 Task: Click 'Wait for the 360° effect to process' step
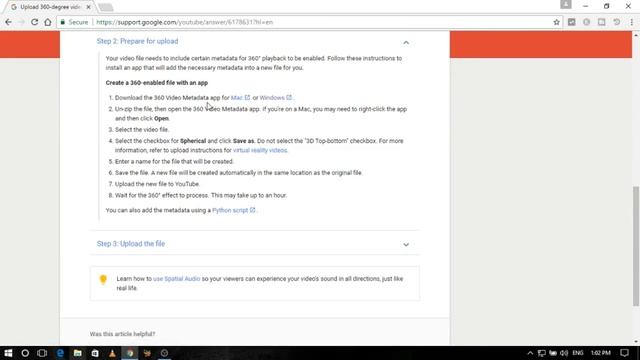pyautogui.click(x=201, y=196)
